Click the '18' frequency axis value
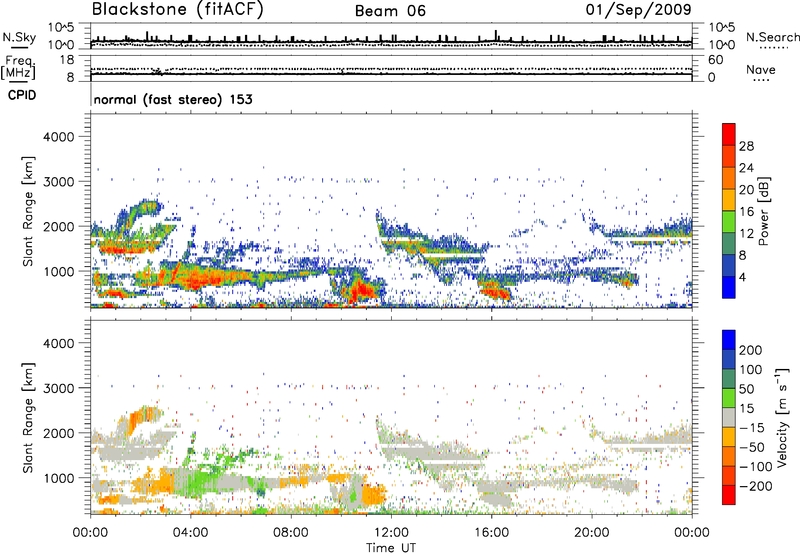800x554 pixels. click(67, 60)
